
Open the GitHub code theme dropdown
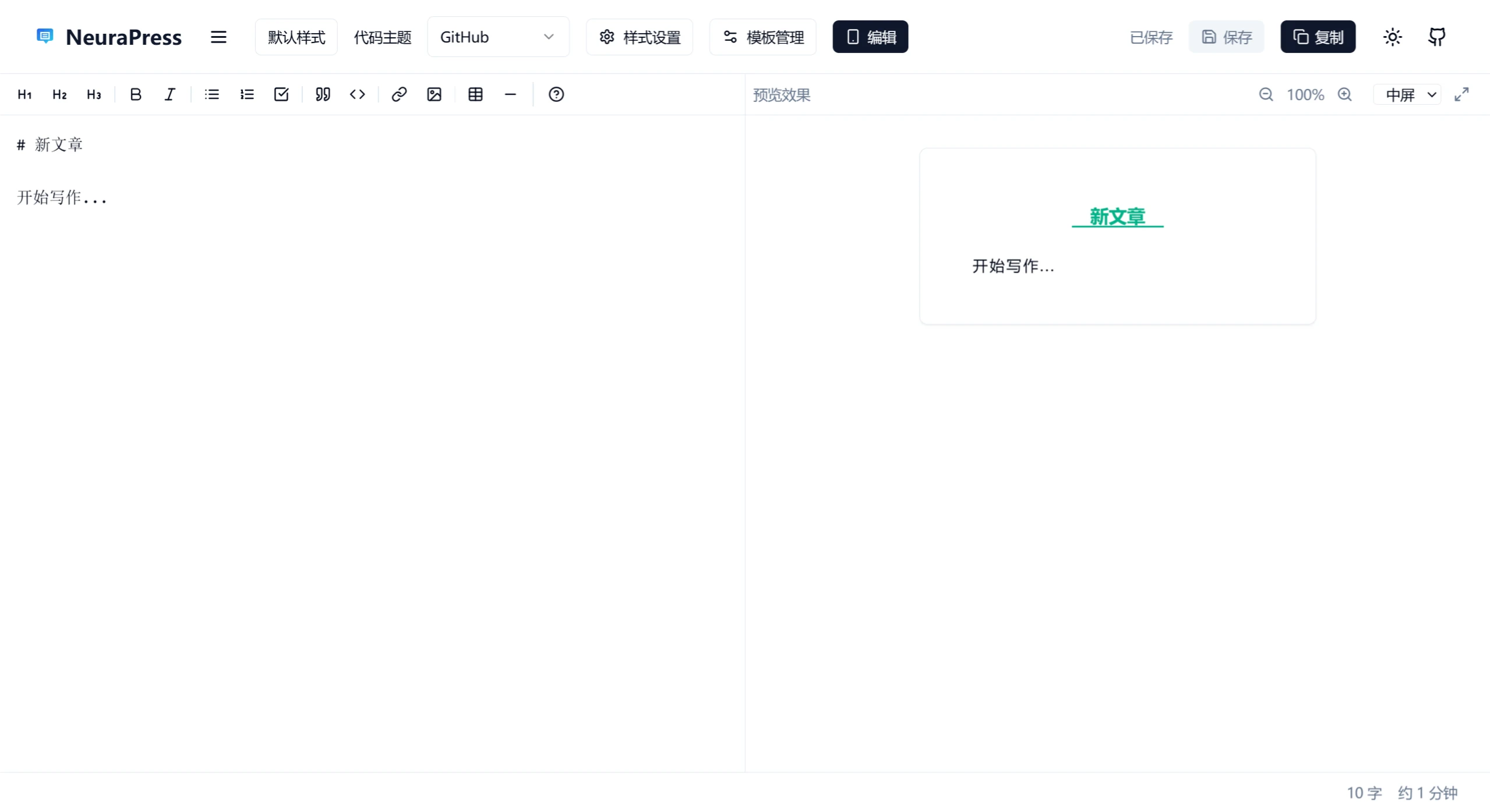[x=497, y=37]
